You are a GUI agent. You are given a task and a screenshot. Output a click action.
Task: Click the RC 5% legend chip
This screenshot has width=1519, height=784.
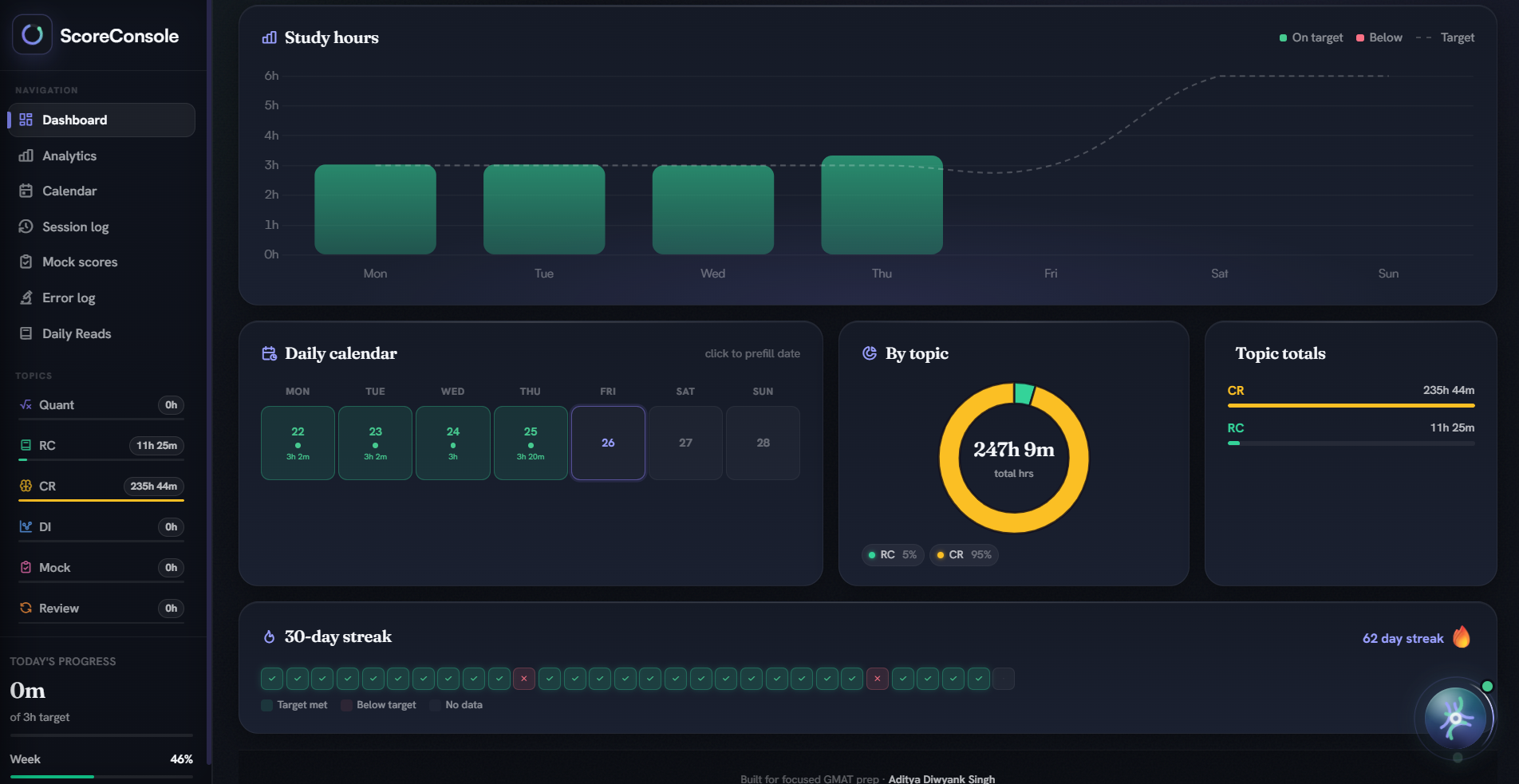tap(893, 554)
